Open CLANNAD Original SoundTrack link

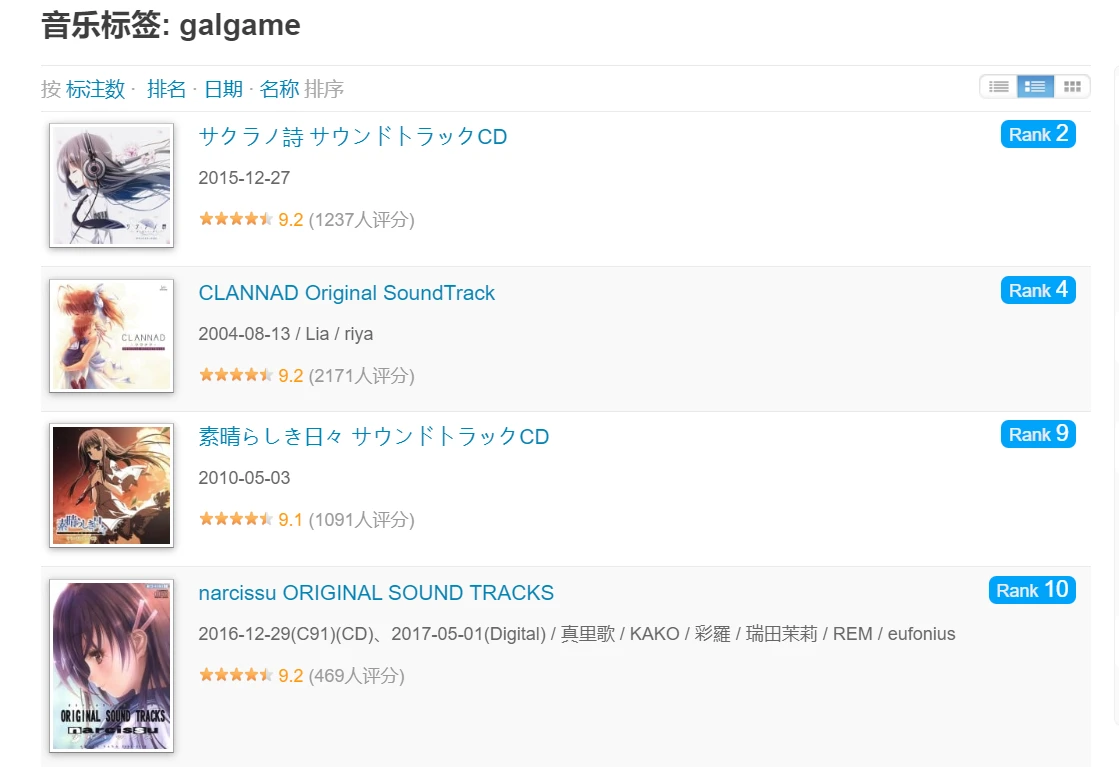347,293
